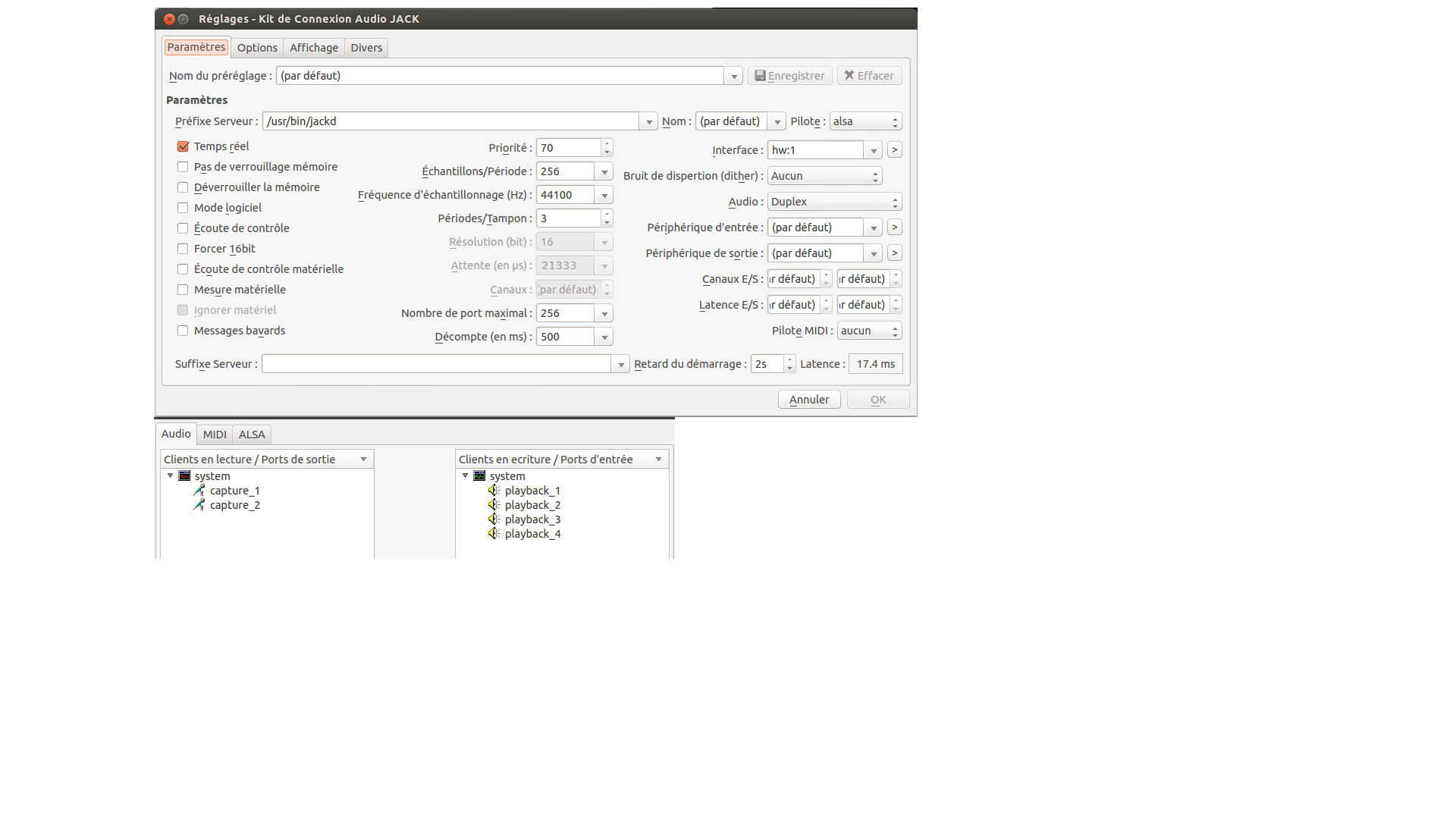The width and height of the screenshot is (1456, 819).
Task: Click the Effacer preset button
Action: coord(869,76)
